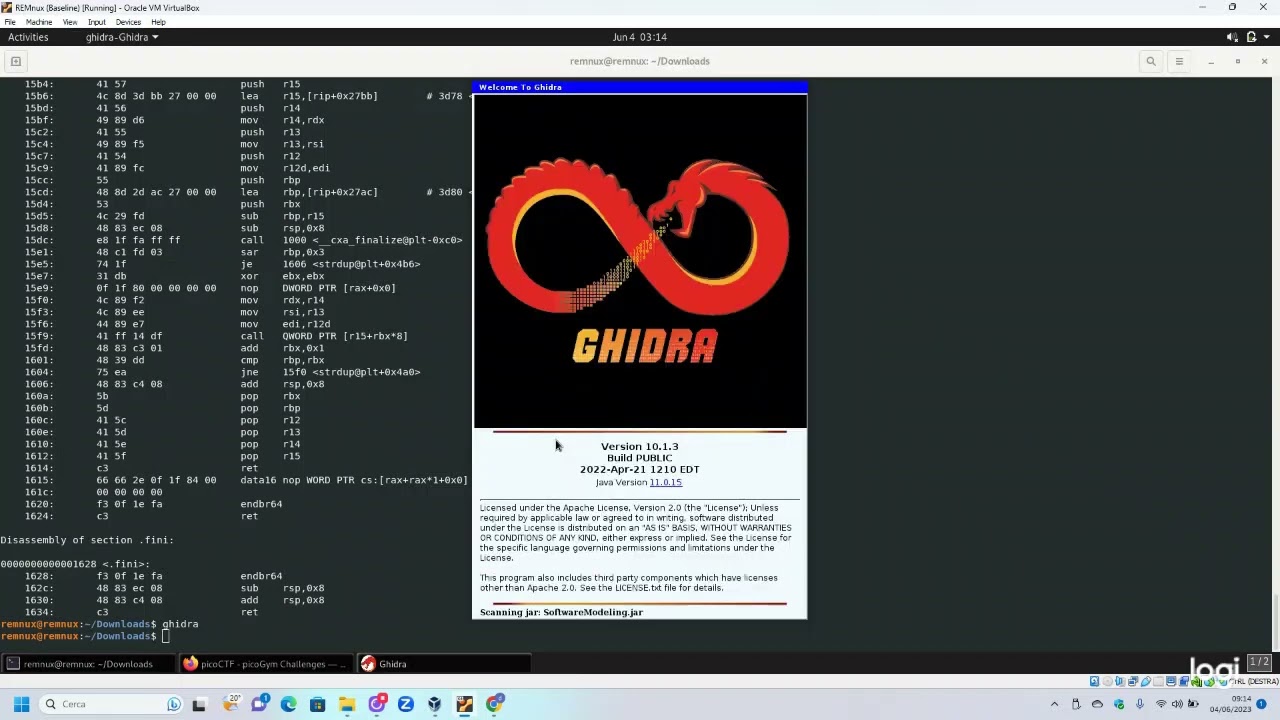The image size is (1280, 720).
Task: Click the terminal search magnifier icon
Action: 1151,61
